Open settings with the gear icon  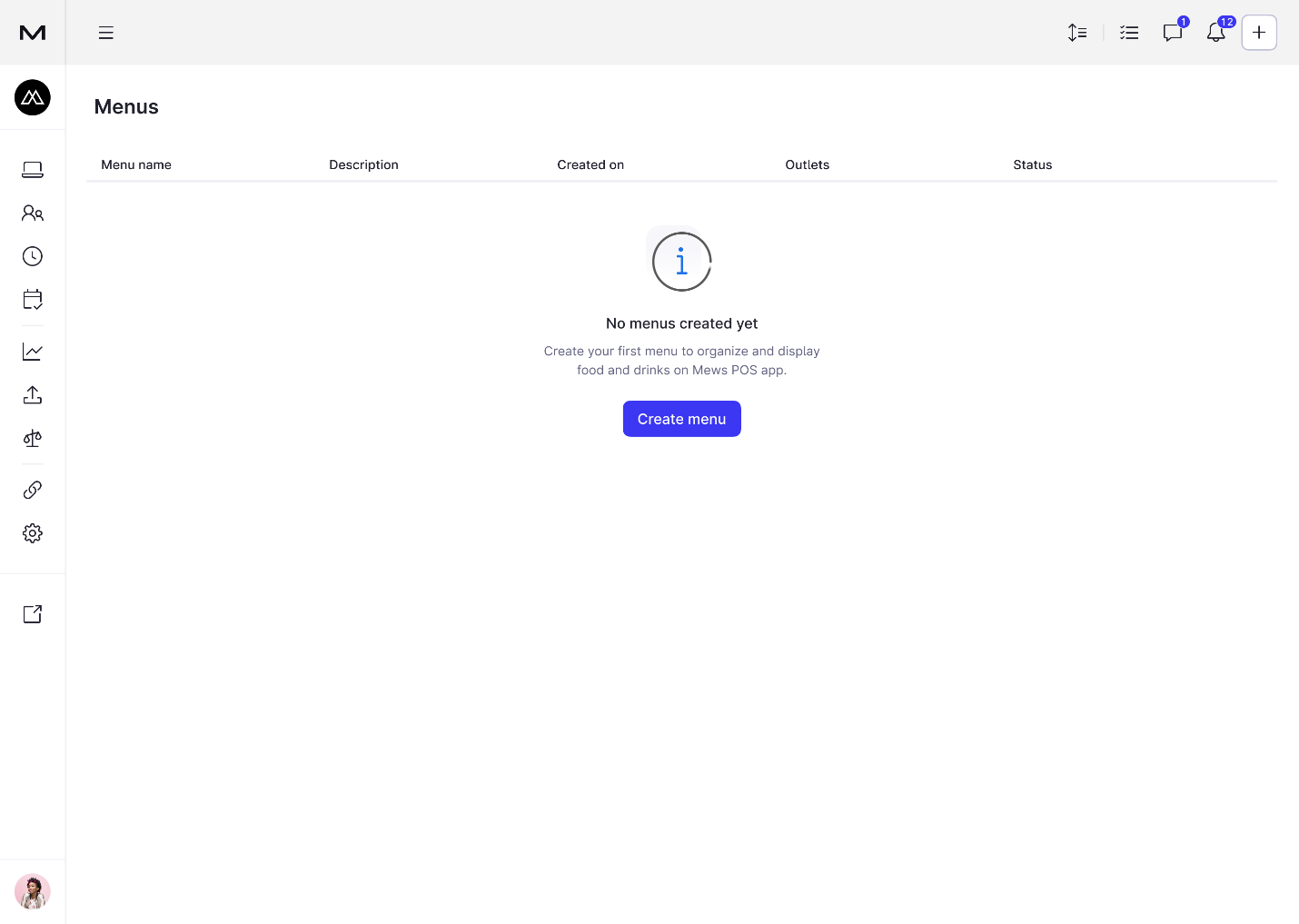(33, 533)
